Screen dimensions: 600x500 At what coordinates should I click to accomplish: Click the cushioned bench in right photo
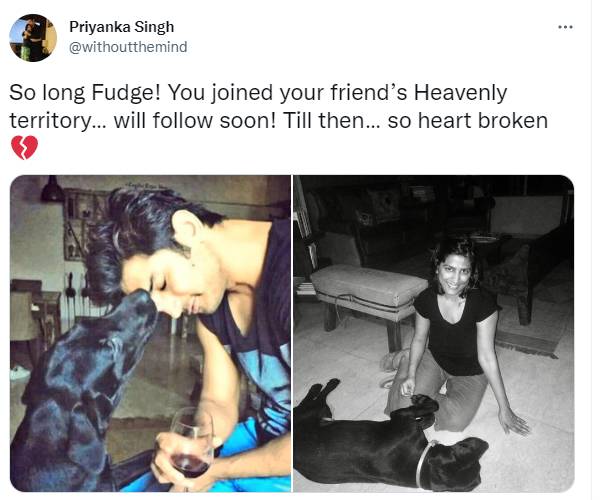tap(367, 296)
